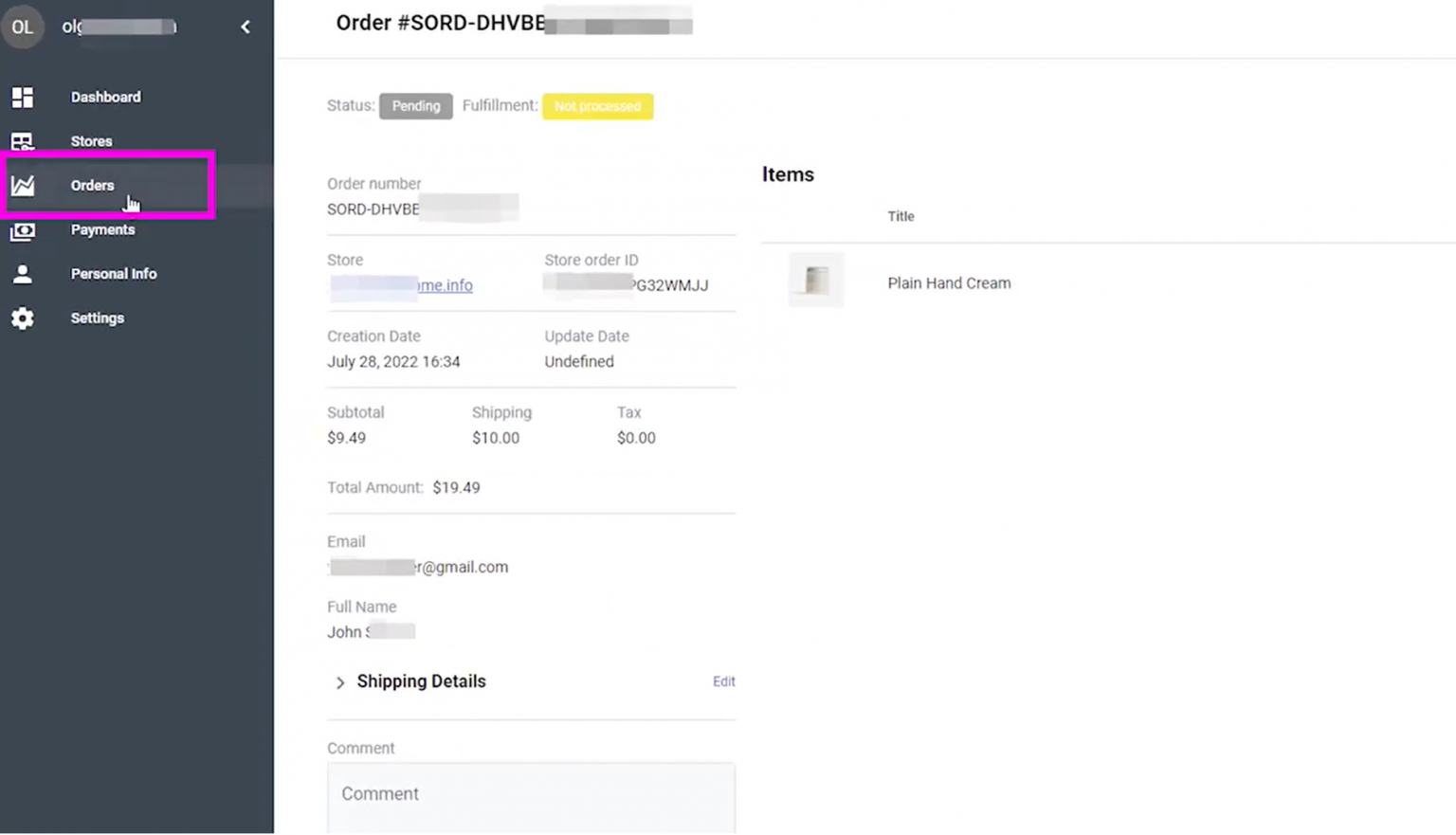This screenshot has width=1456, height=835.
Task: Click the Personal Info person icon
Action: pyautogui.click(x=22, y=273)
